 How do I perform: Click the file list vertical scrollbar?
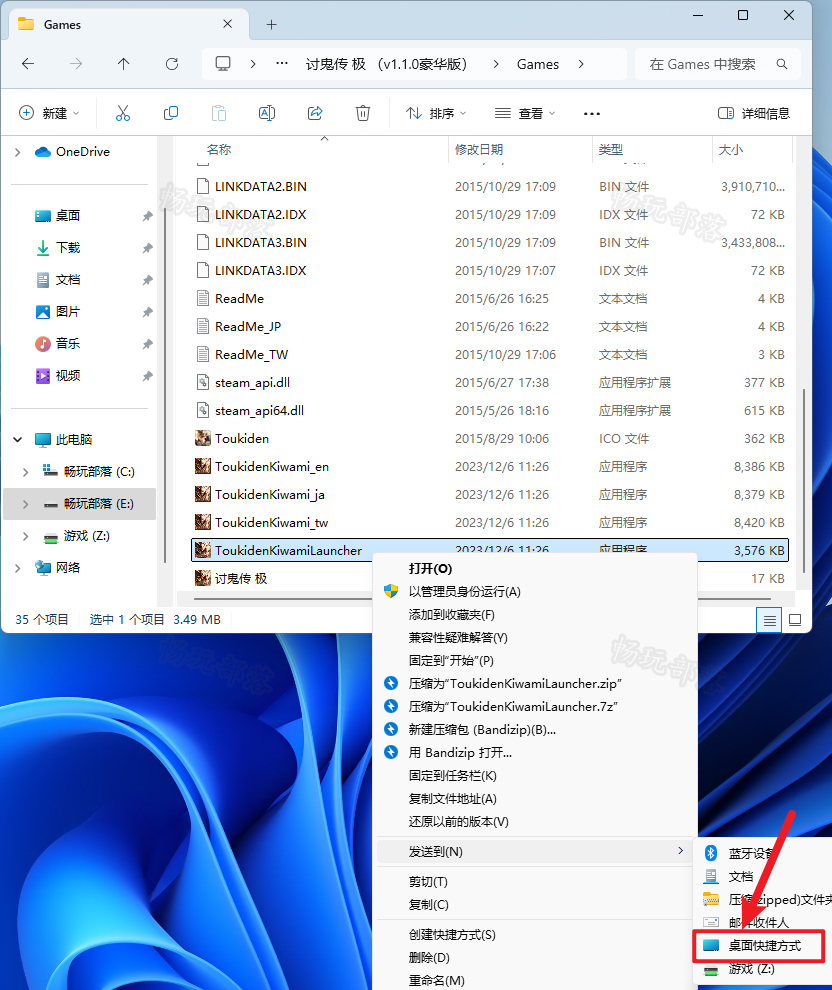click(x=804, y=480)
